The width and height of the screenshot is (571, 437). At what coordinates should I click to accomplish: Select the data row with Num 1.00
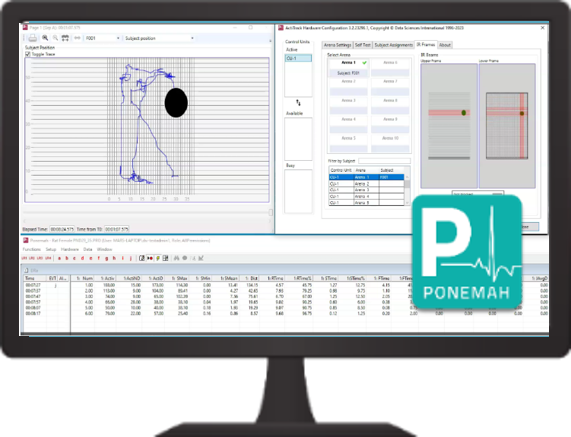tap(286, 285)
